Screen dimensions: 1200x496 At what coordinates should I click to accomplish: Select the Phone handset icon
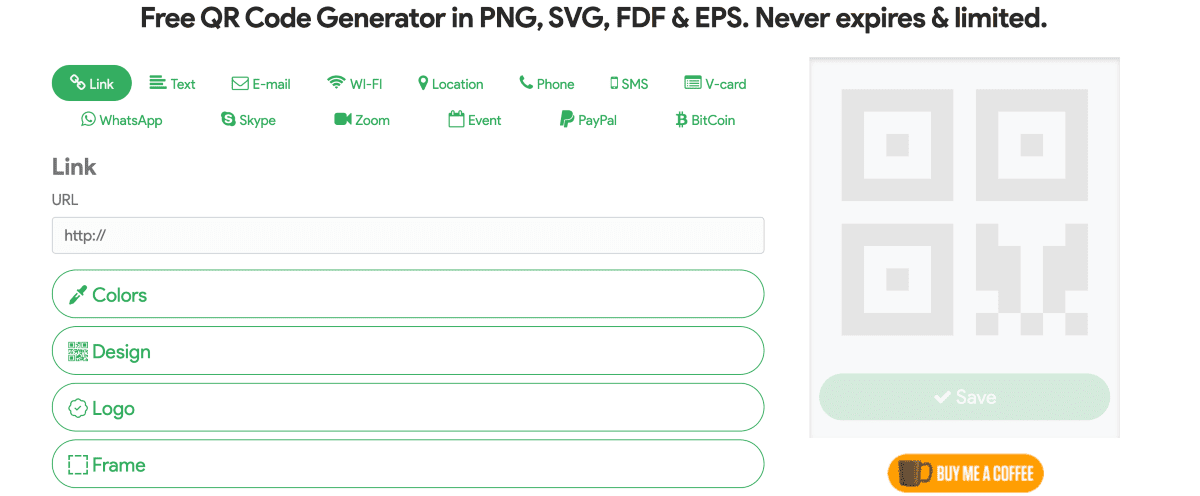(x=526, y=84)
